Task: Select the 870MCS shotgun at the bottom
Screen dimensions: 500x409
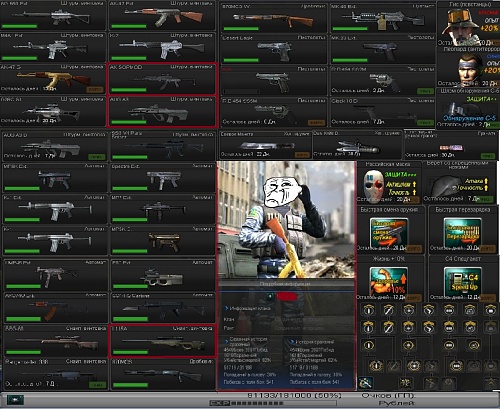Action: point(163,374)
